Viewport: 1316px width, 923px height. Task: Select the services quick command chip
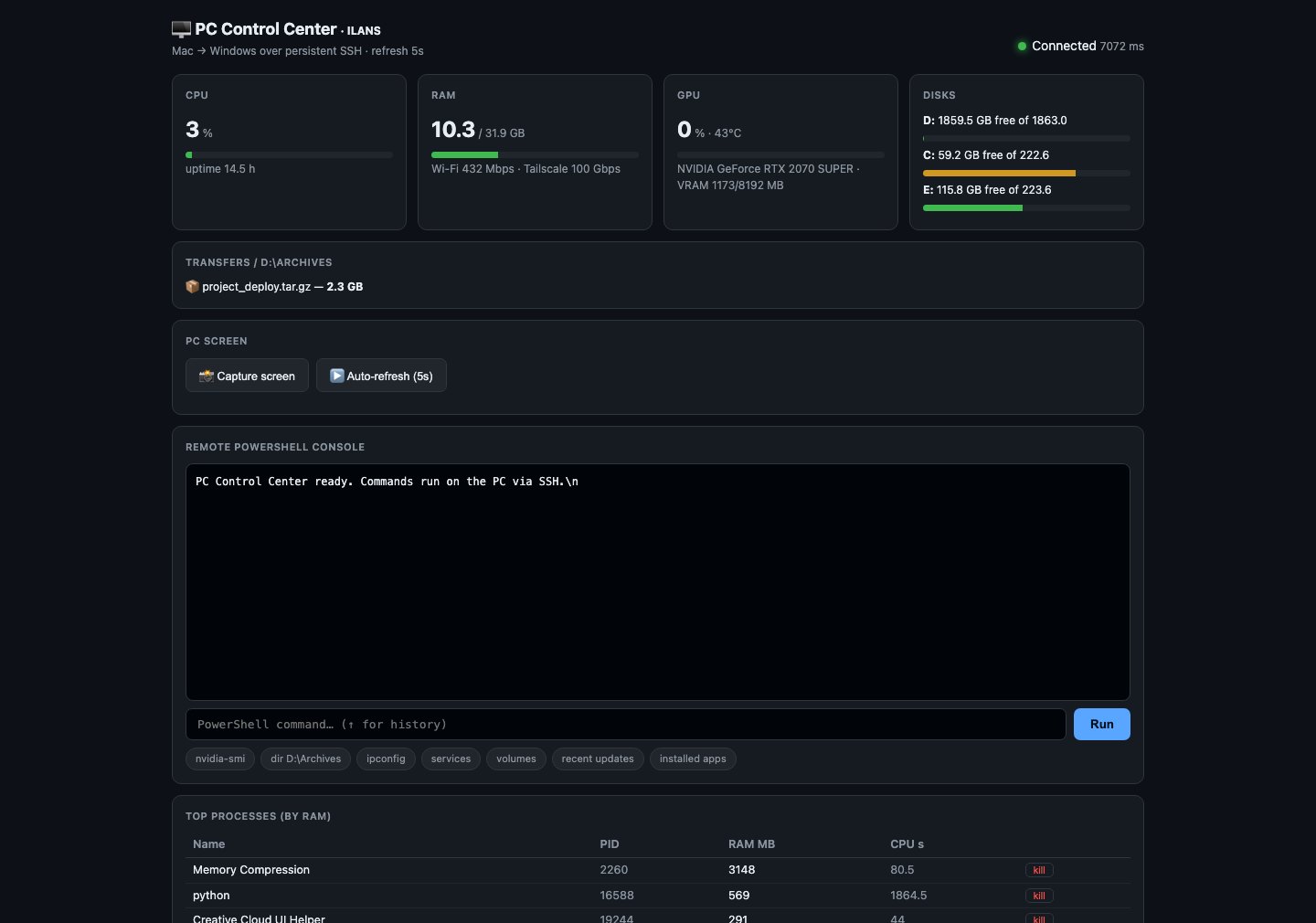451,759
